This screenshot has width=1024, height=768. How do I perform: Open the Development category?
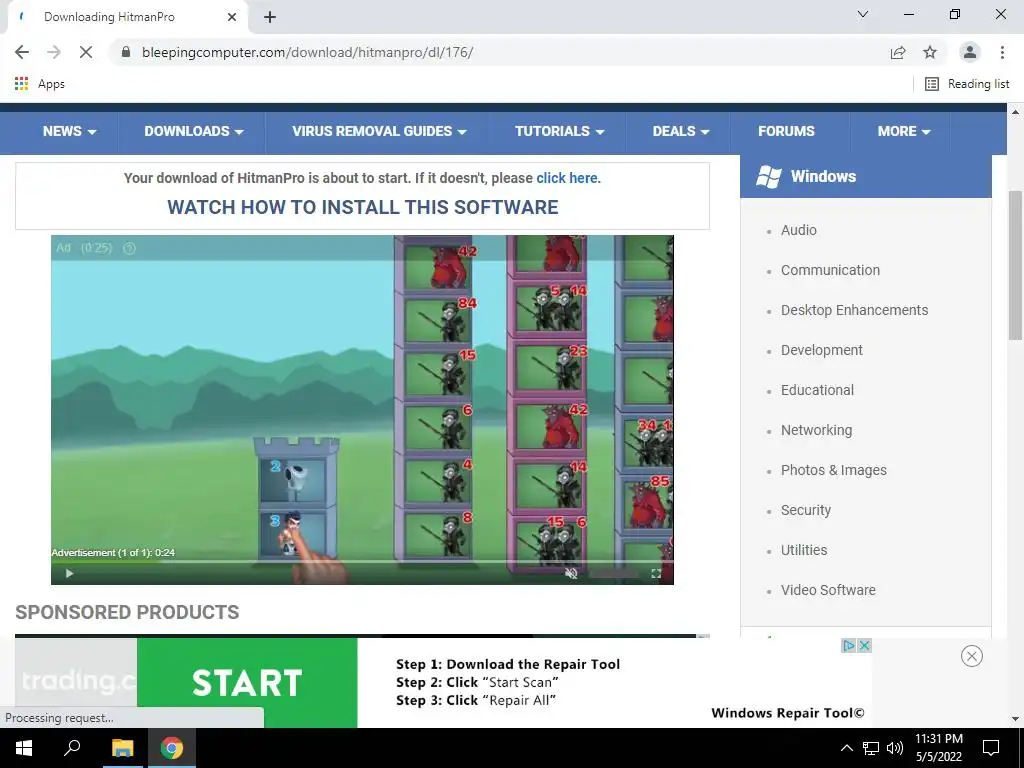tap(822, 350)
